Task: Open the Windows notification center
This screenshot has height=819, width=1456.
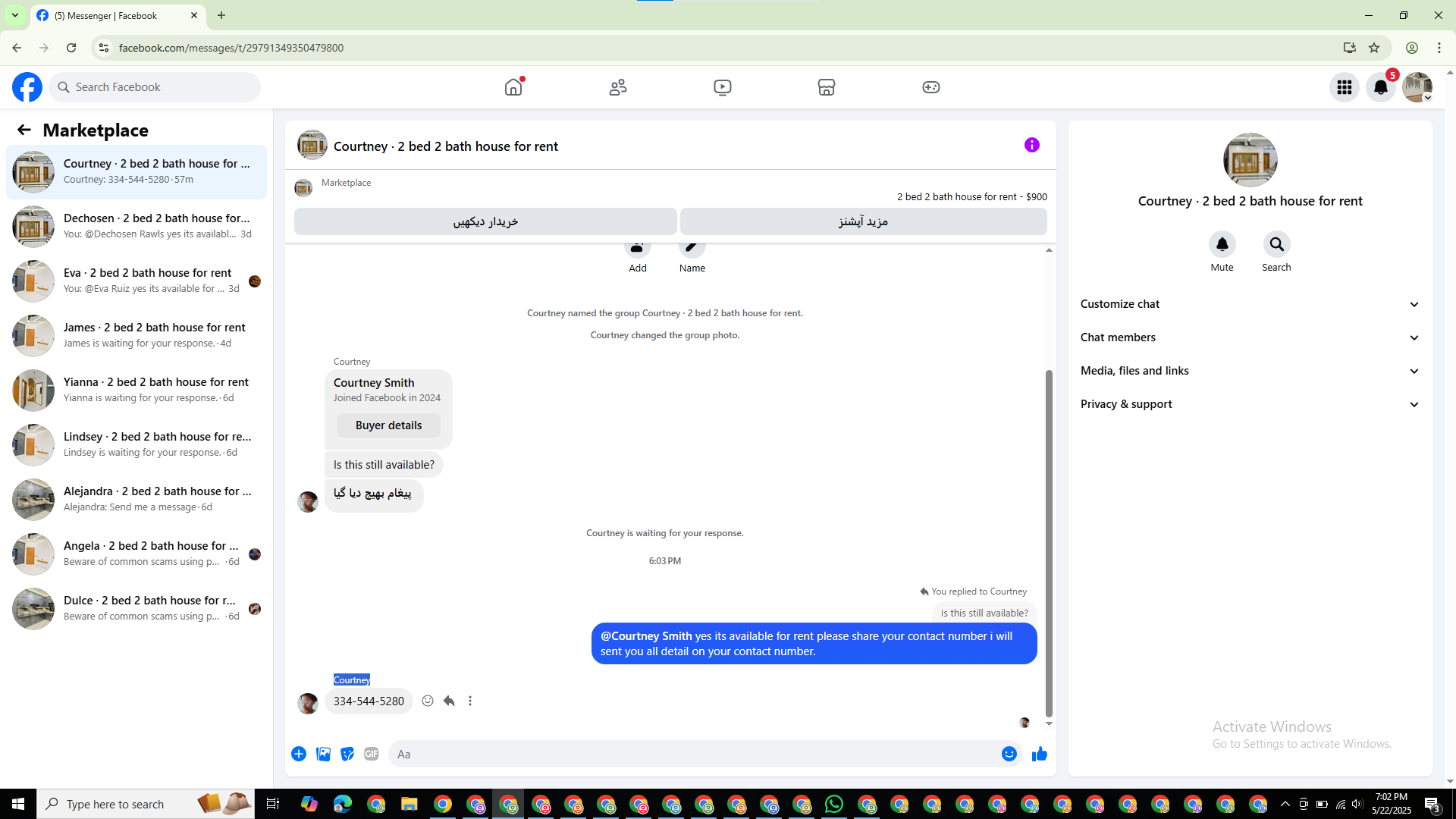Action: tap(1432, 804)
